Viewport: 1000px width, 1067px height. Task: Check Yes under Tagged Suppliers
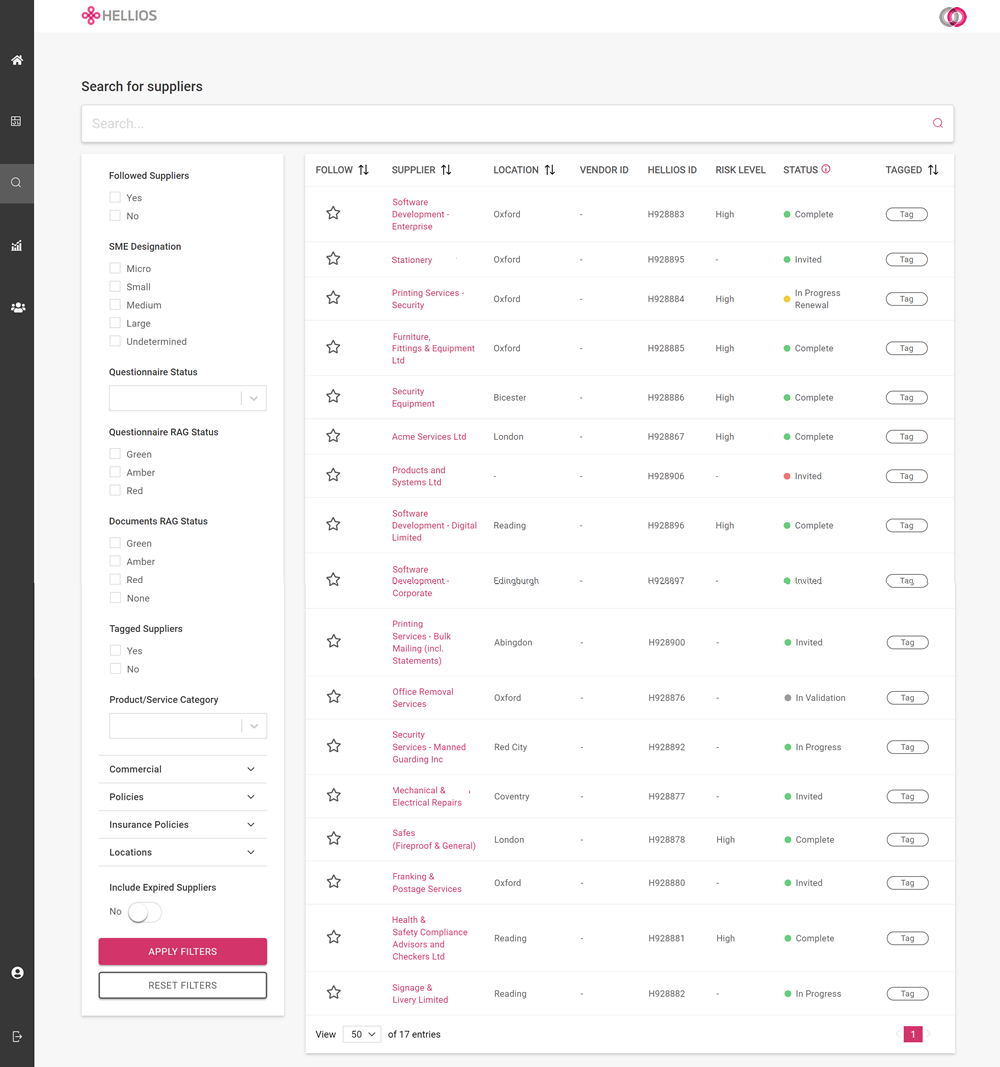pyautogui.click(x=115, y=651)
